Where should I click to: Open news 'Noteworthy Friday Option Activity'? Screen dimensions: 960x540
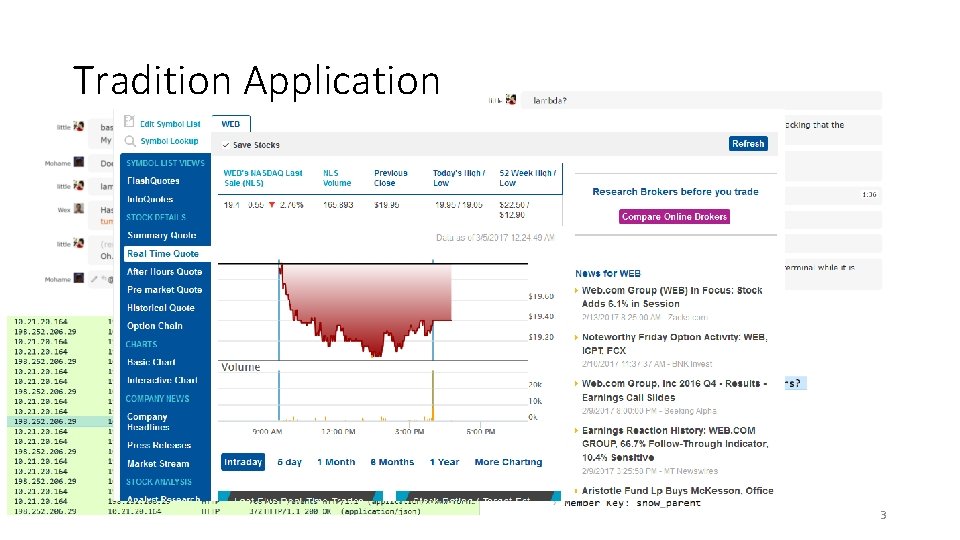[x=674, y=343]
